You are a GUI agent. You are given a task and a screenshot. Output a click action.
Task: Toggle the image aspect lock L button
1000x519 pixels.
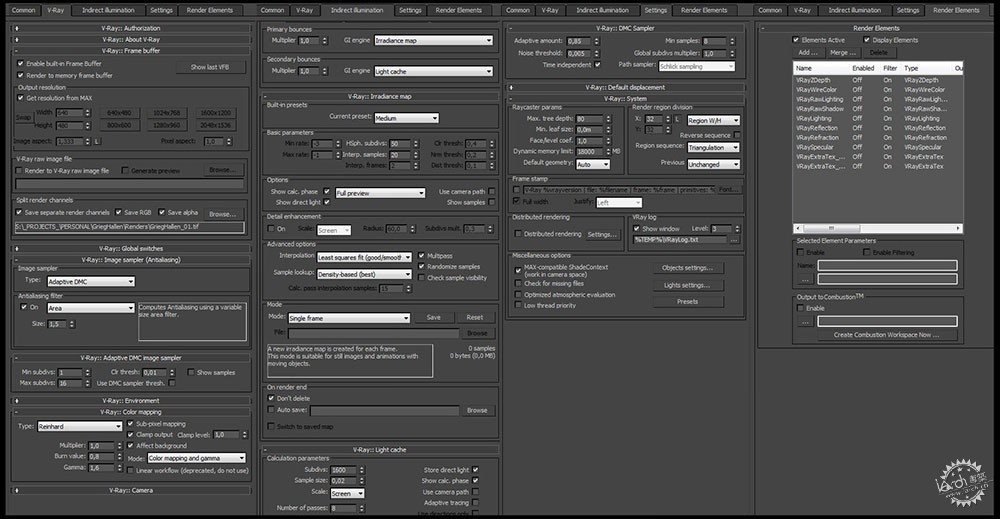tap(98, 142)
